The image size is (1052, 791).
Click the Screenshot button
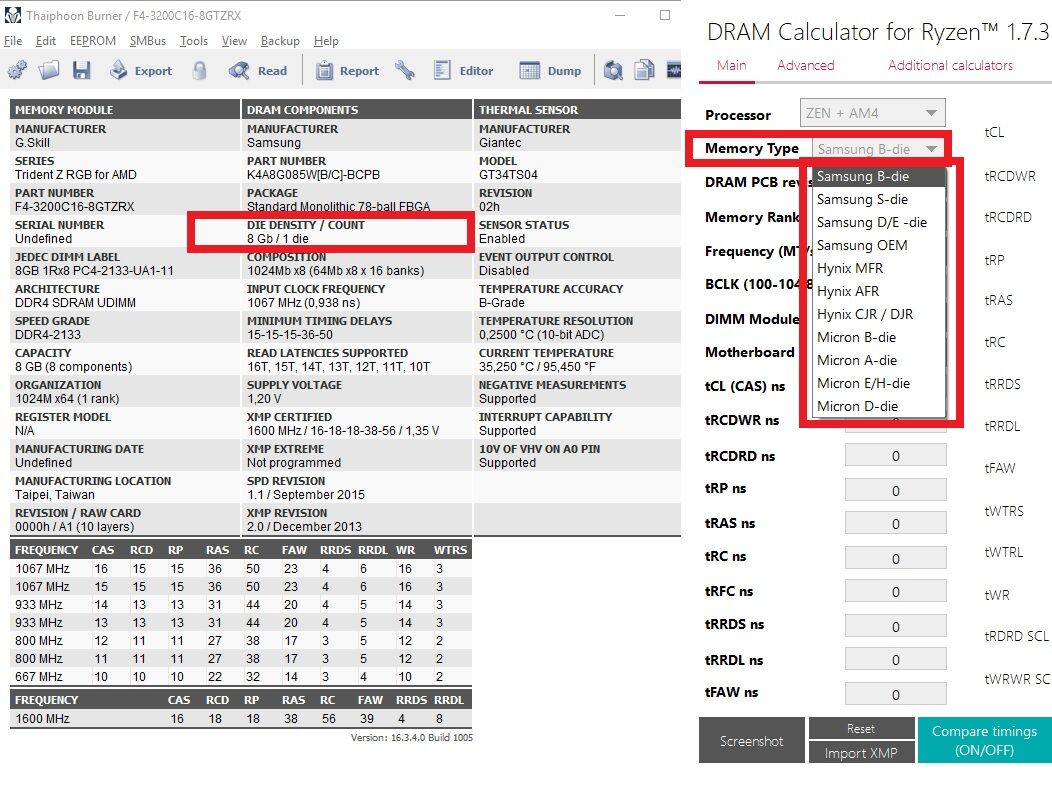click(751, 740)
